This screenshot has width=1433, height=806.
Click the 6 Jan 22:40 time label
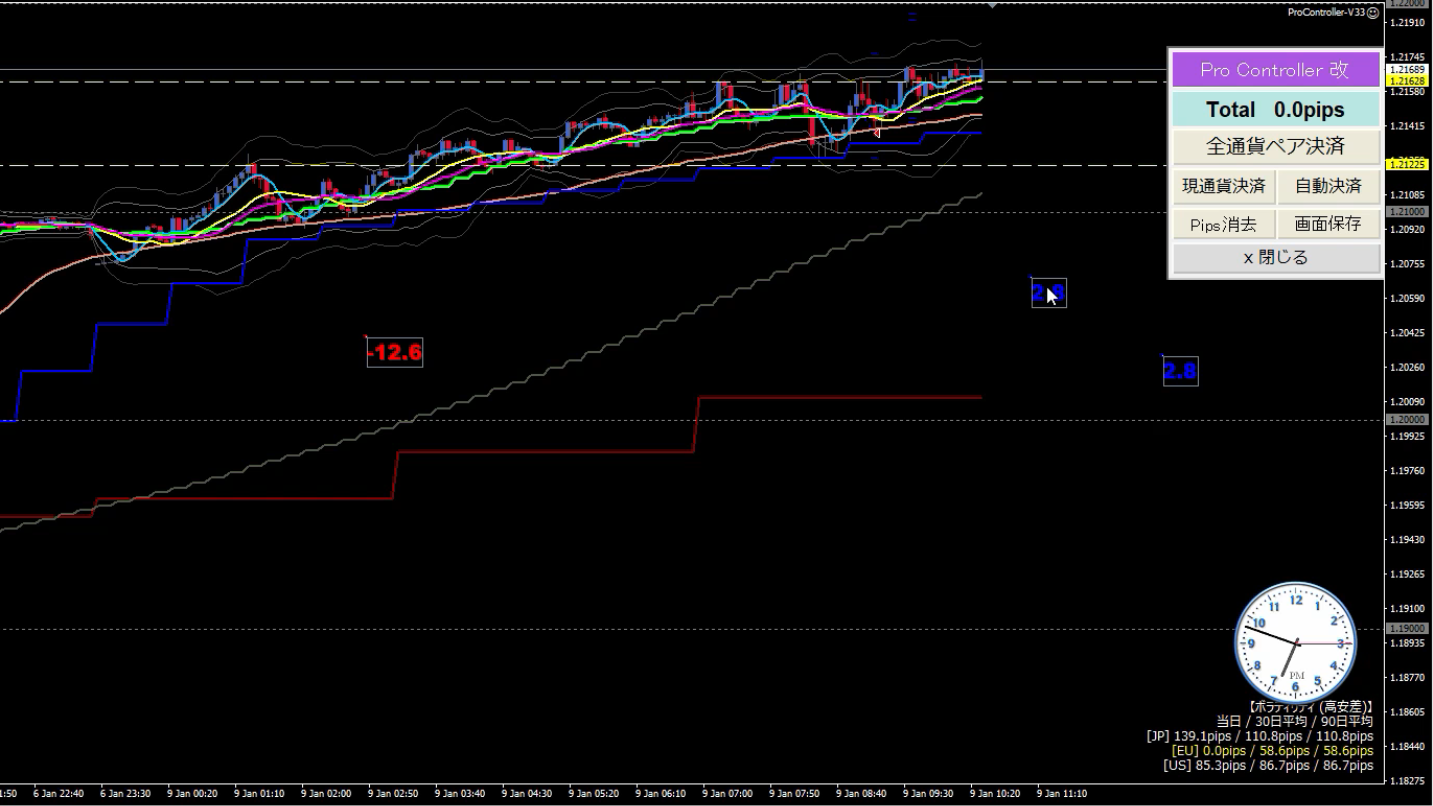pos(58,794)
